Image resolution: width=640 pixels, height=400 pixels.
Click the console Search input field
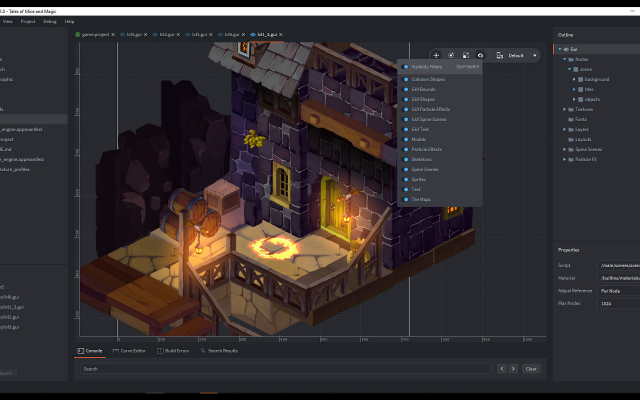tap(286, 369)
